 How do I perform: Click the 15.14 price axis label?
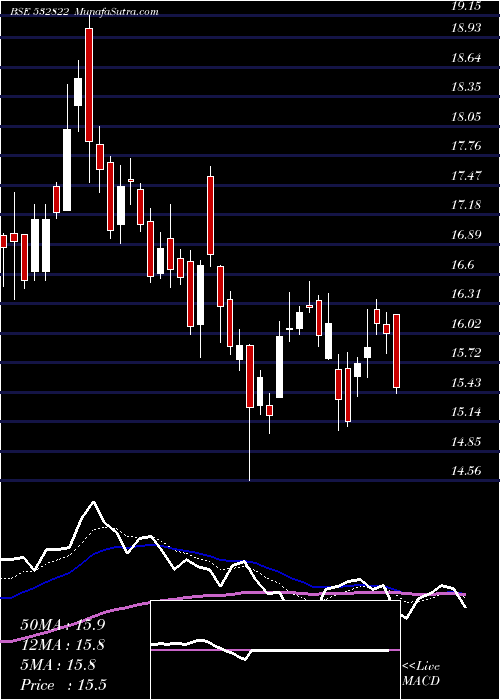467,412
